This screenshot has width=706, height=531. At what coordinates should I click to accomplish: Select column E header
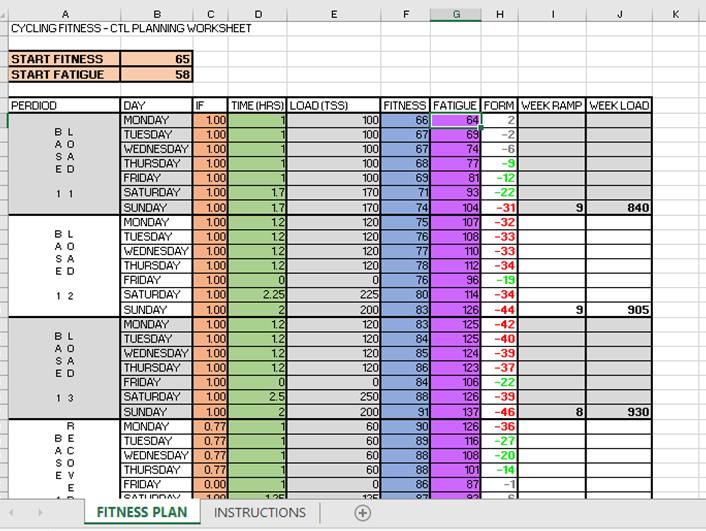(x=334, y=14)
